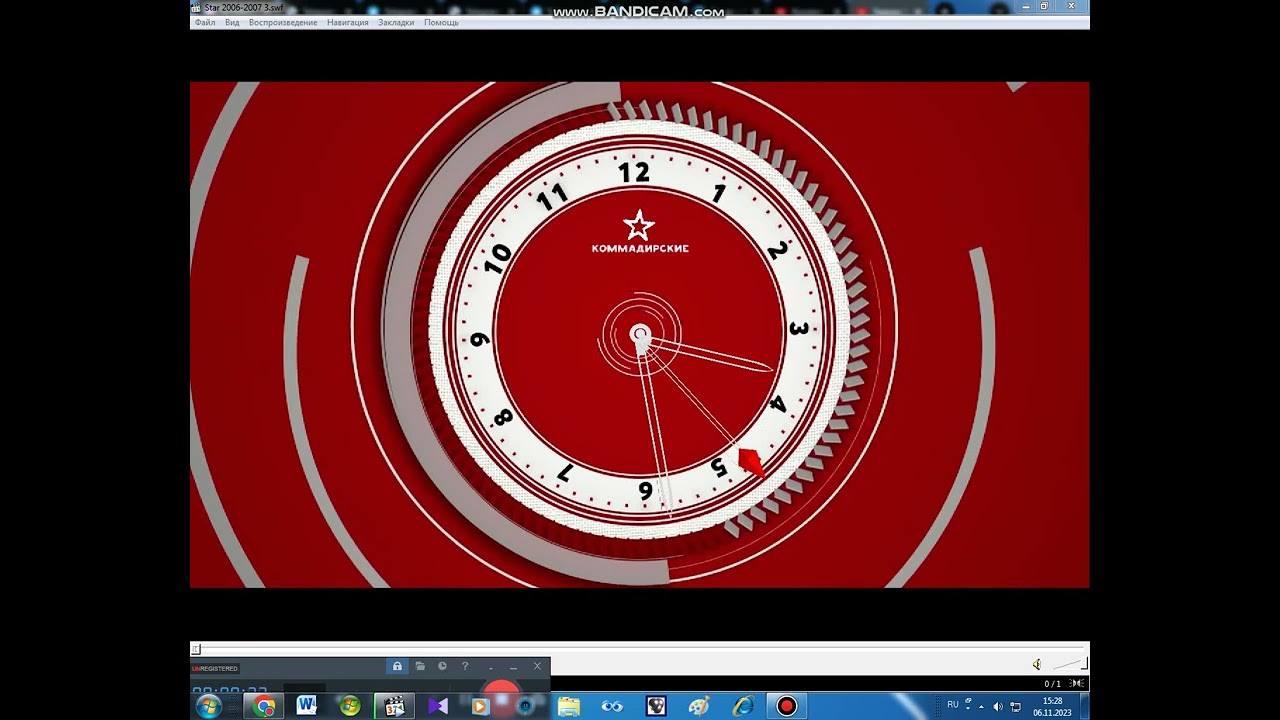Open Google Chrome from the taskbar
Screen dimensions: 1280x720
coord(265,706)
